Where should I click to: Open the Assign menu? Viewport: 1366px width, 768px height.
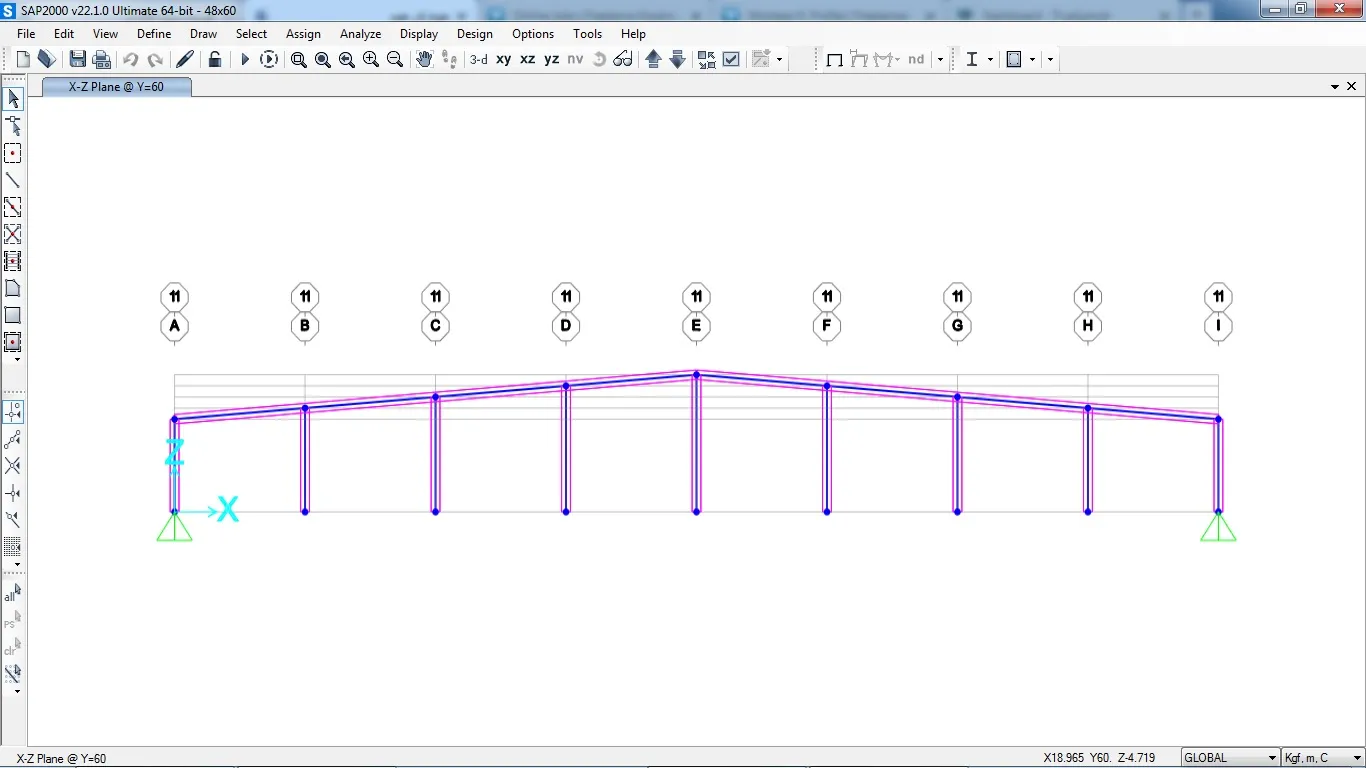click(303, 34)
